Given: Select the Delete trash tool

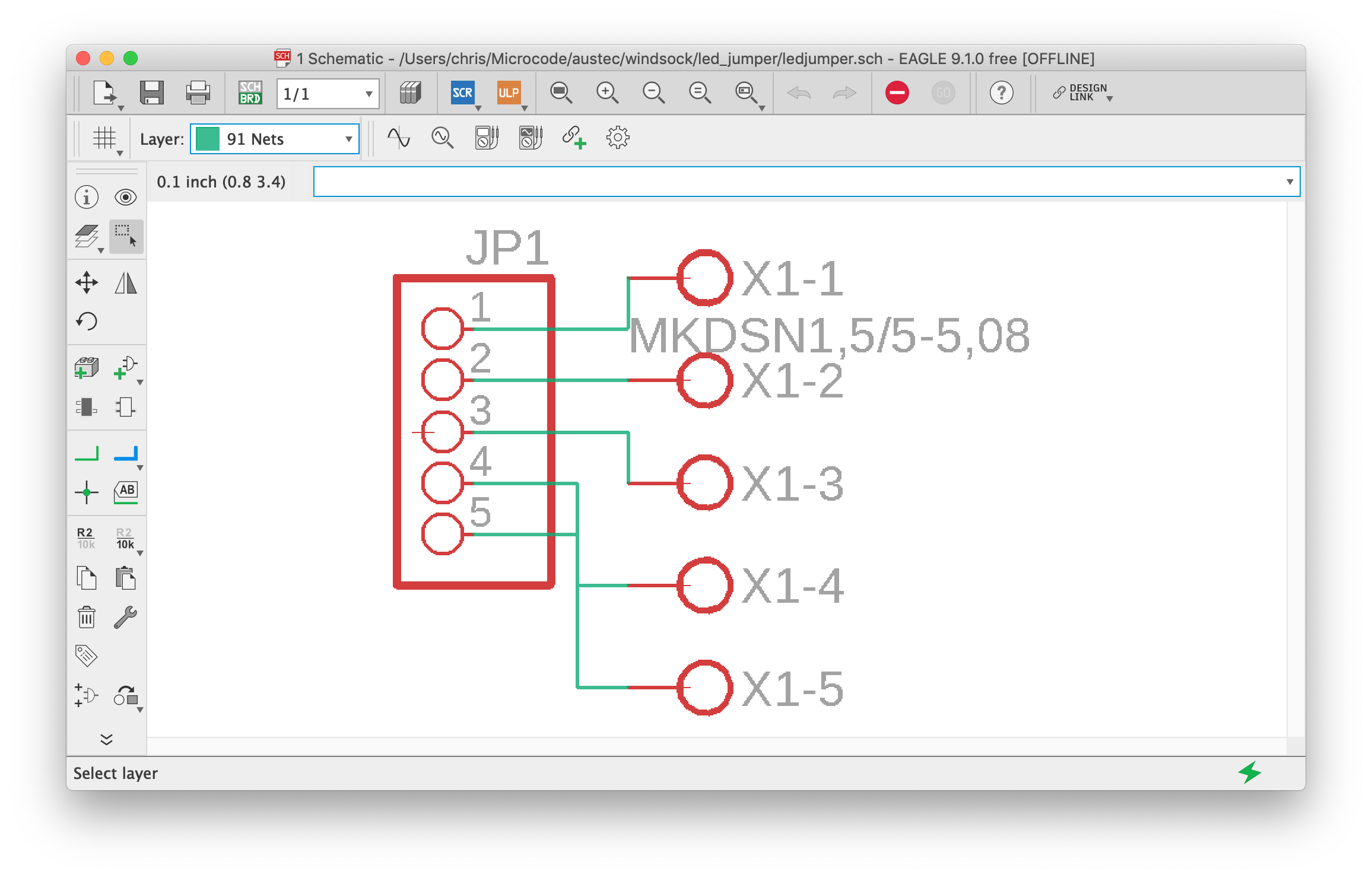Looking at the screenshot, I should [x=87, y=617].
